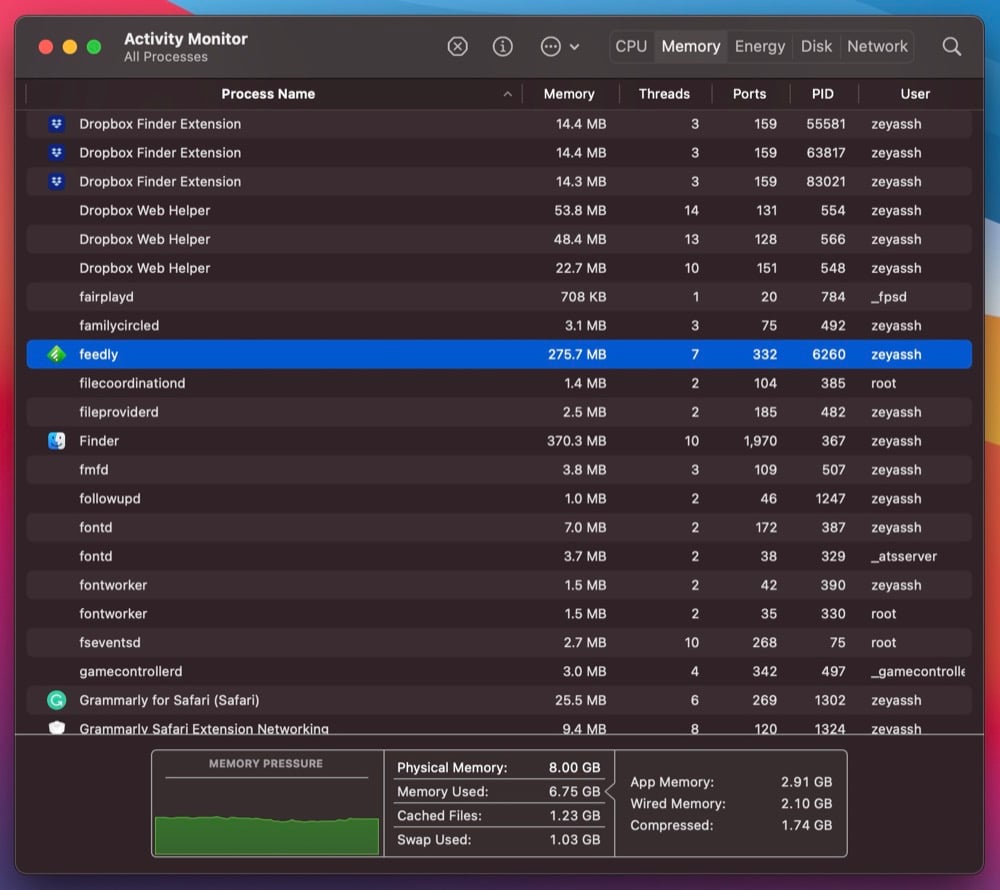This screenshot has width=1000, height=890.
Task: Click the Physical Memory 8.00 GB entry
Action: pyautogui.click(x=498, y=768)
